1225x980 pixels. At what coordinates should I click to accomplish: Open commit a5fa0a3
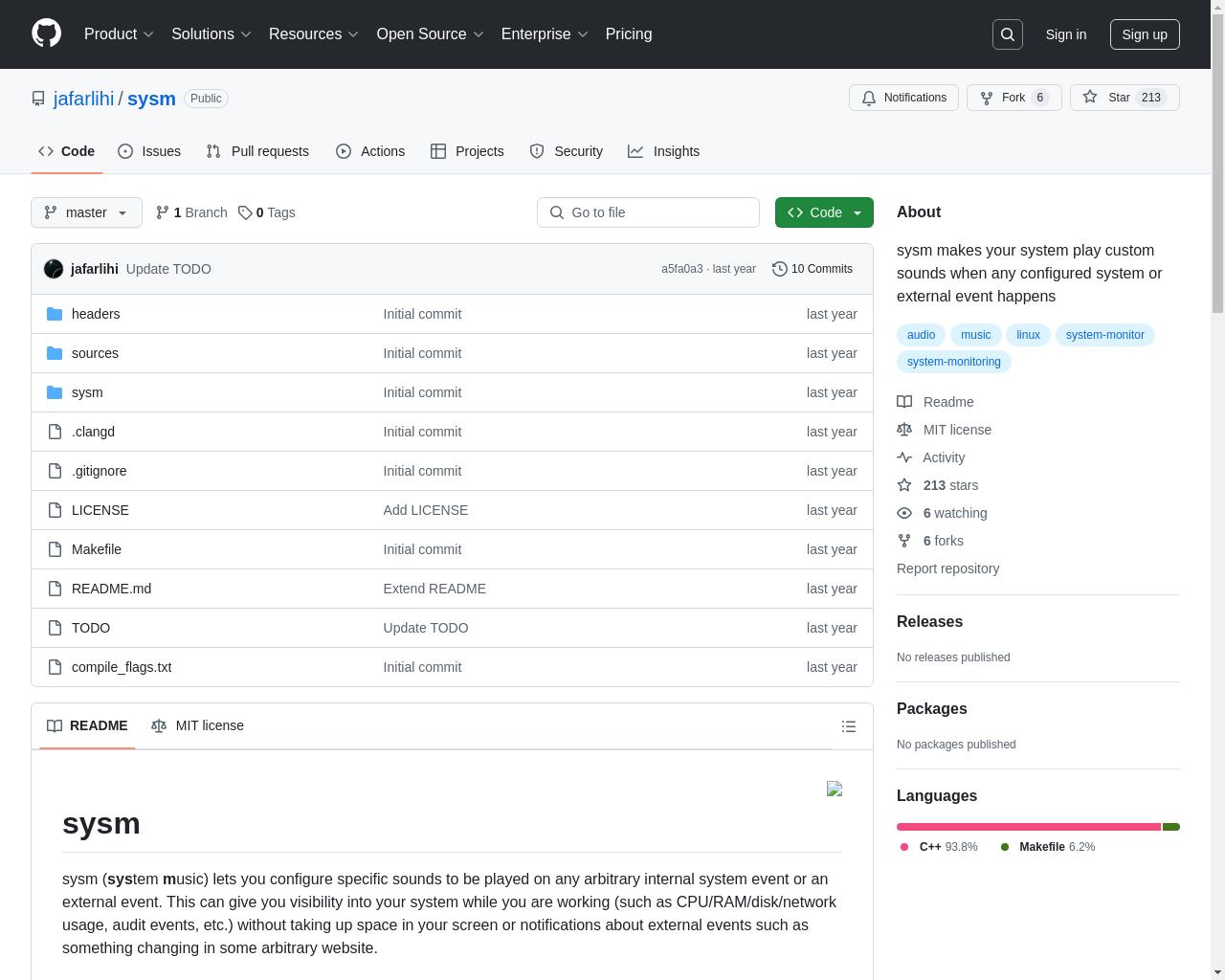[x=681, y=269]
